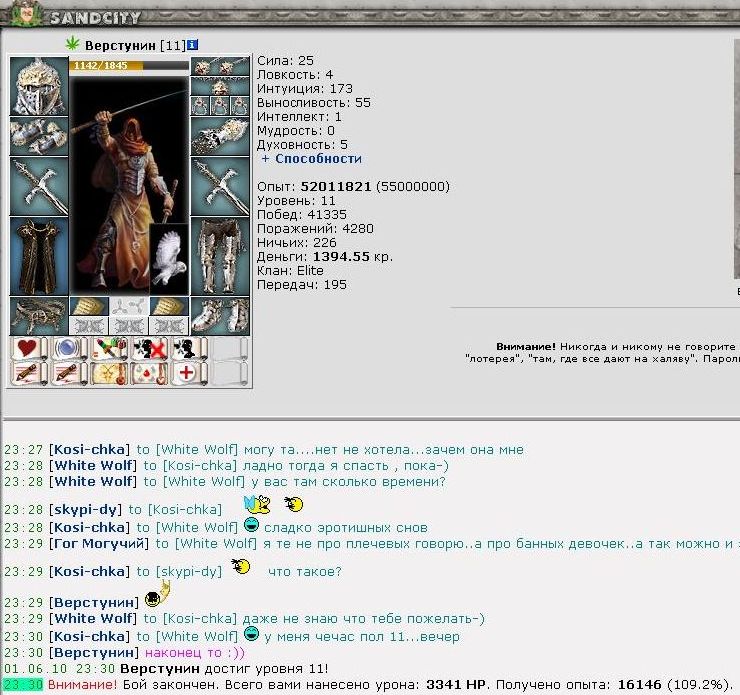Select the plated gauntlet gloves slot

(220, 136)
